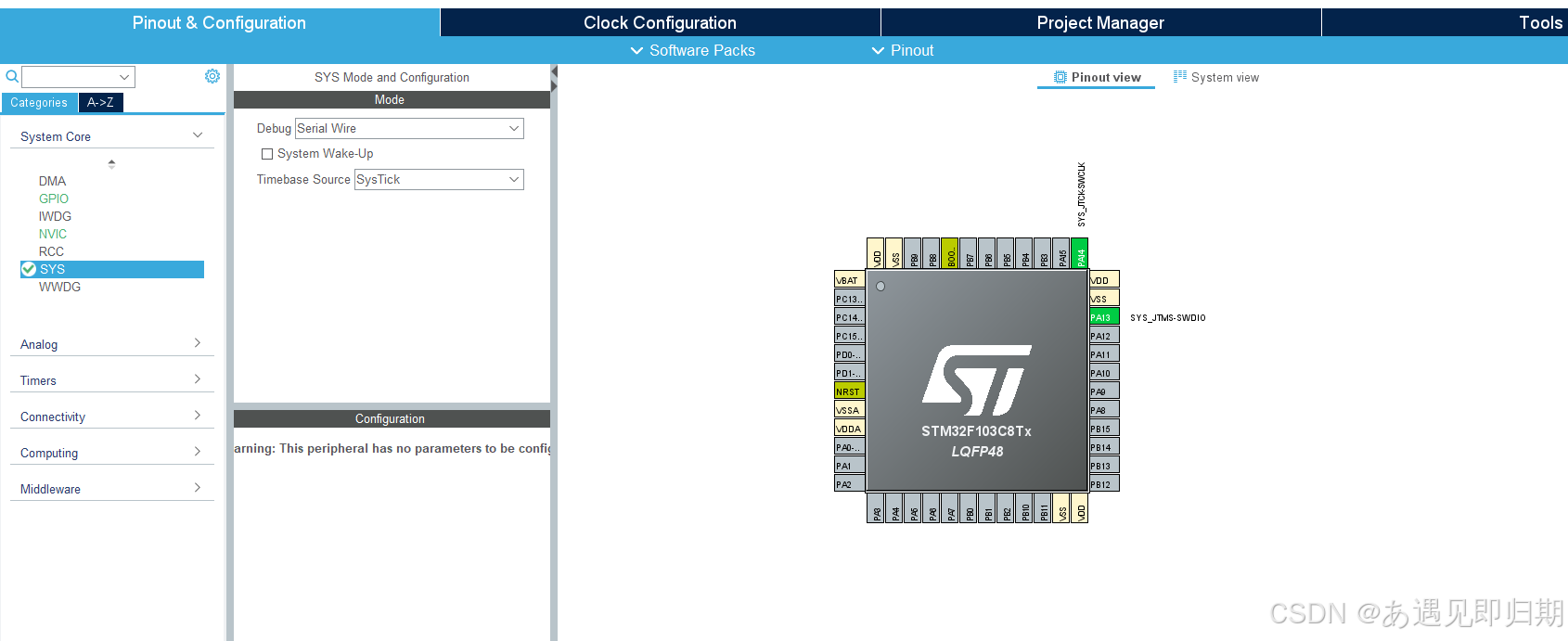1568x641 pixels.
Task: Click the pin-1 dot marker on the chip
Action: pyautogui.click(x=880, y=287)
